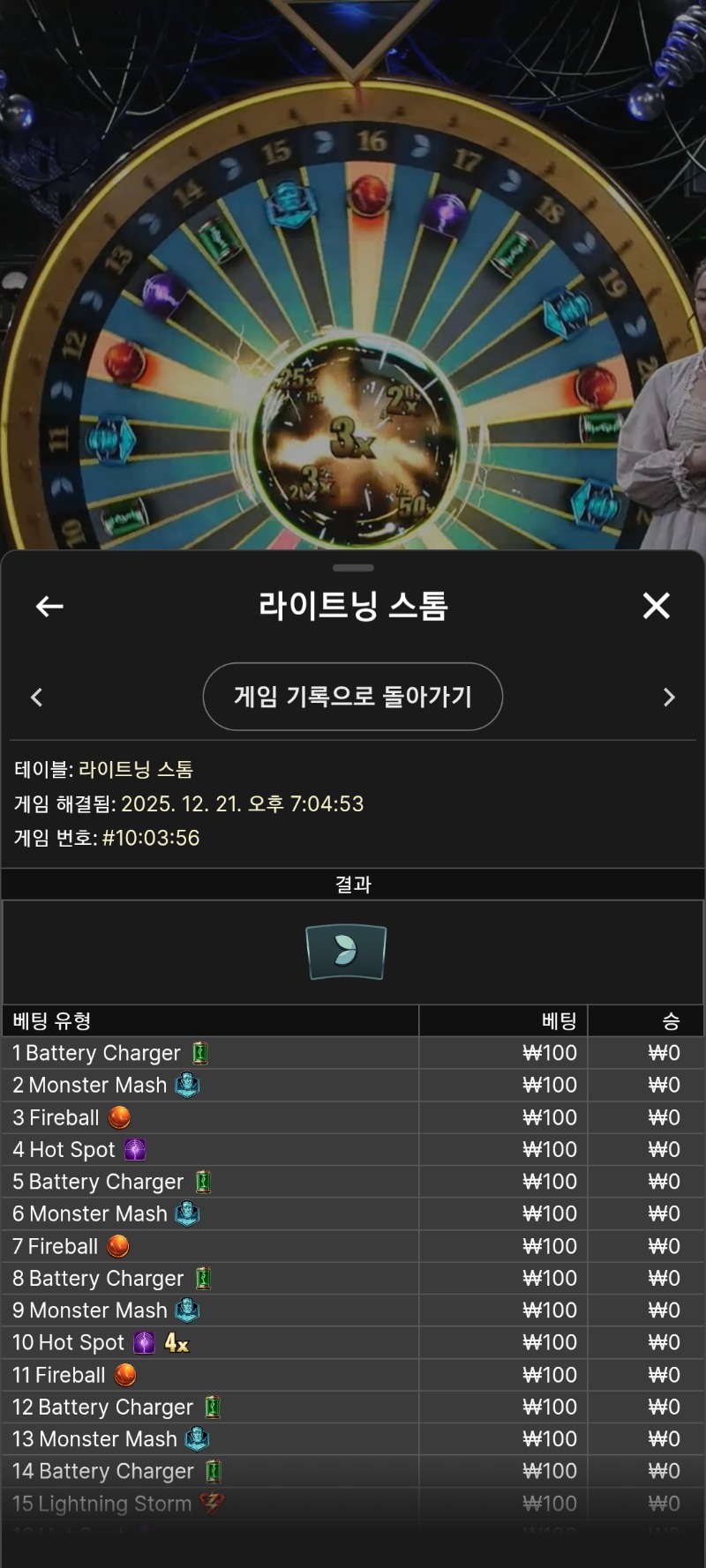Click the result segment icon under 결과
This screenshot has height=1568, width=706.
click(346, 952)
